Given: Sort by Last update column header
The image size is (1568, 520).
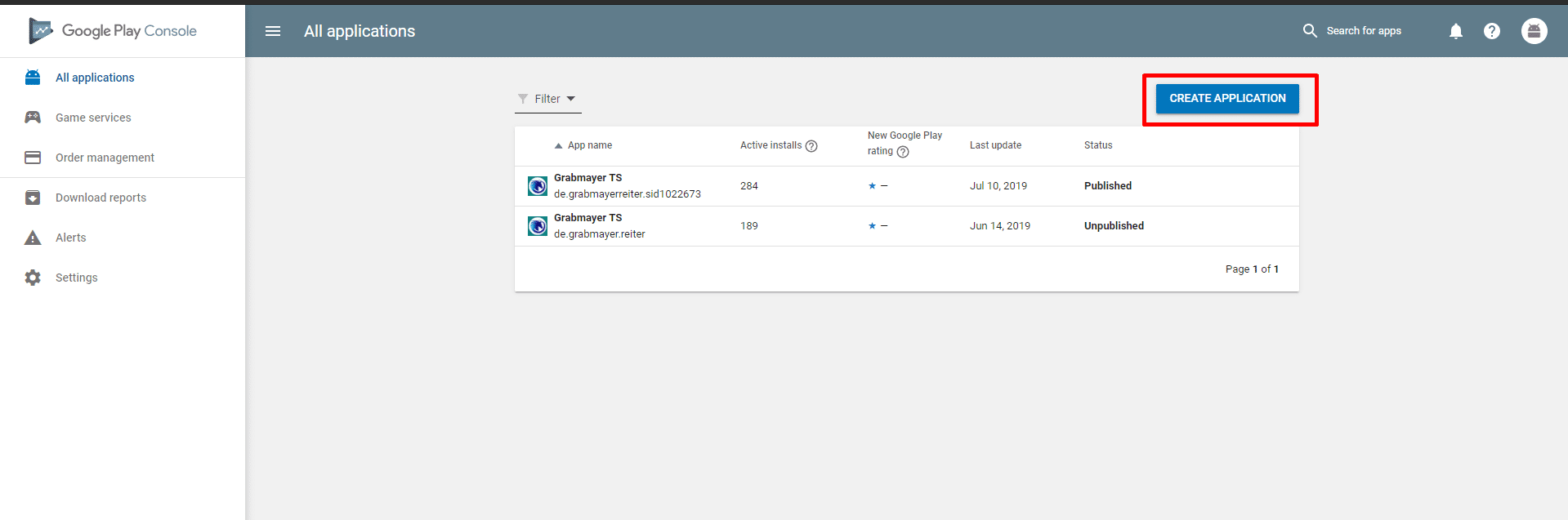Looking at the screenshot, I should [995, 145].
